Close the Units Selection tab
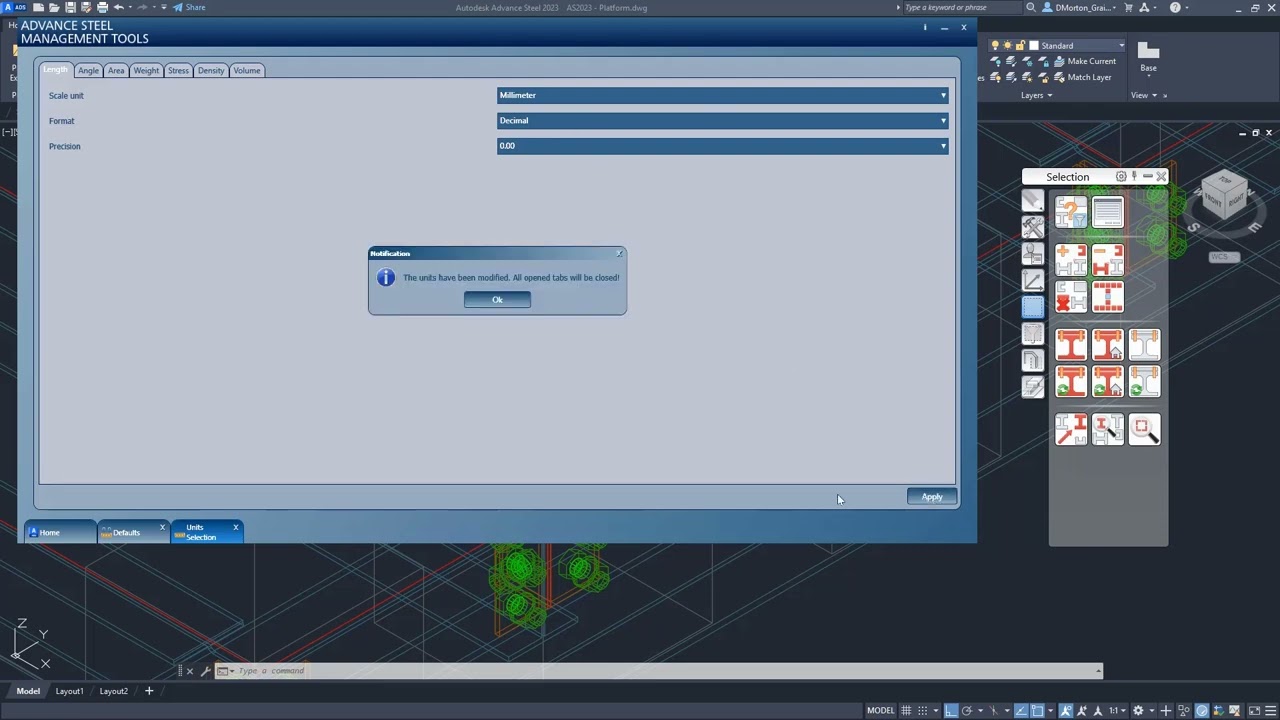This screenshot has height=720, width=1280. 236,527
